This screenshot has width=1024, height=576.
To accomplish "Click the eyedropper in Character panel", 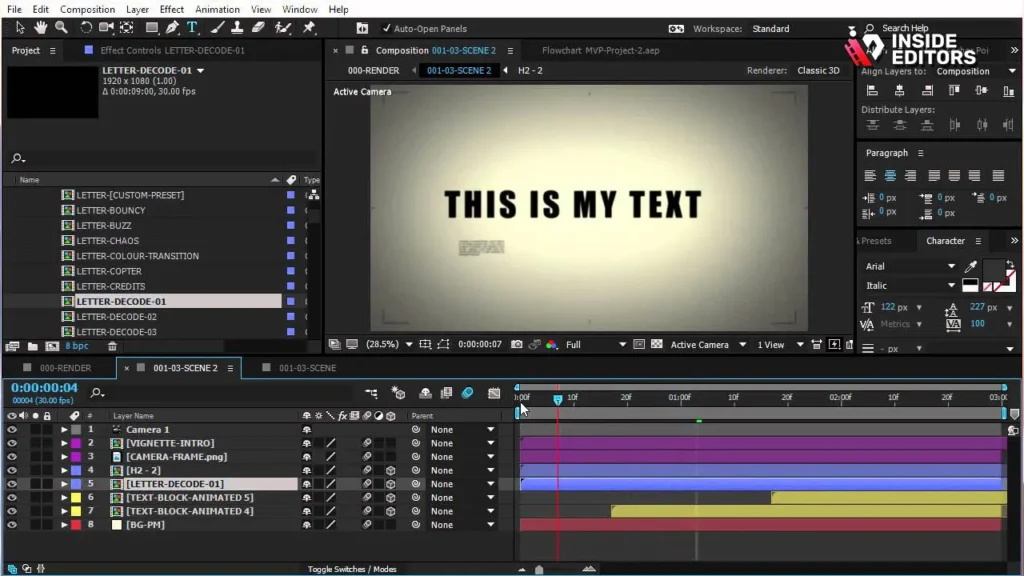I will pos(971,266).
